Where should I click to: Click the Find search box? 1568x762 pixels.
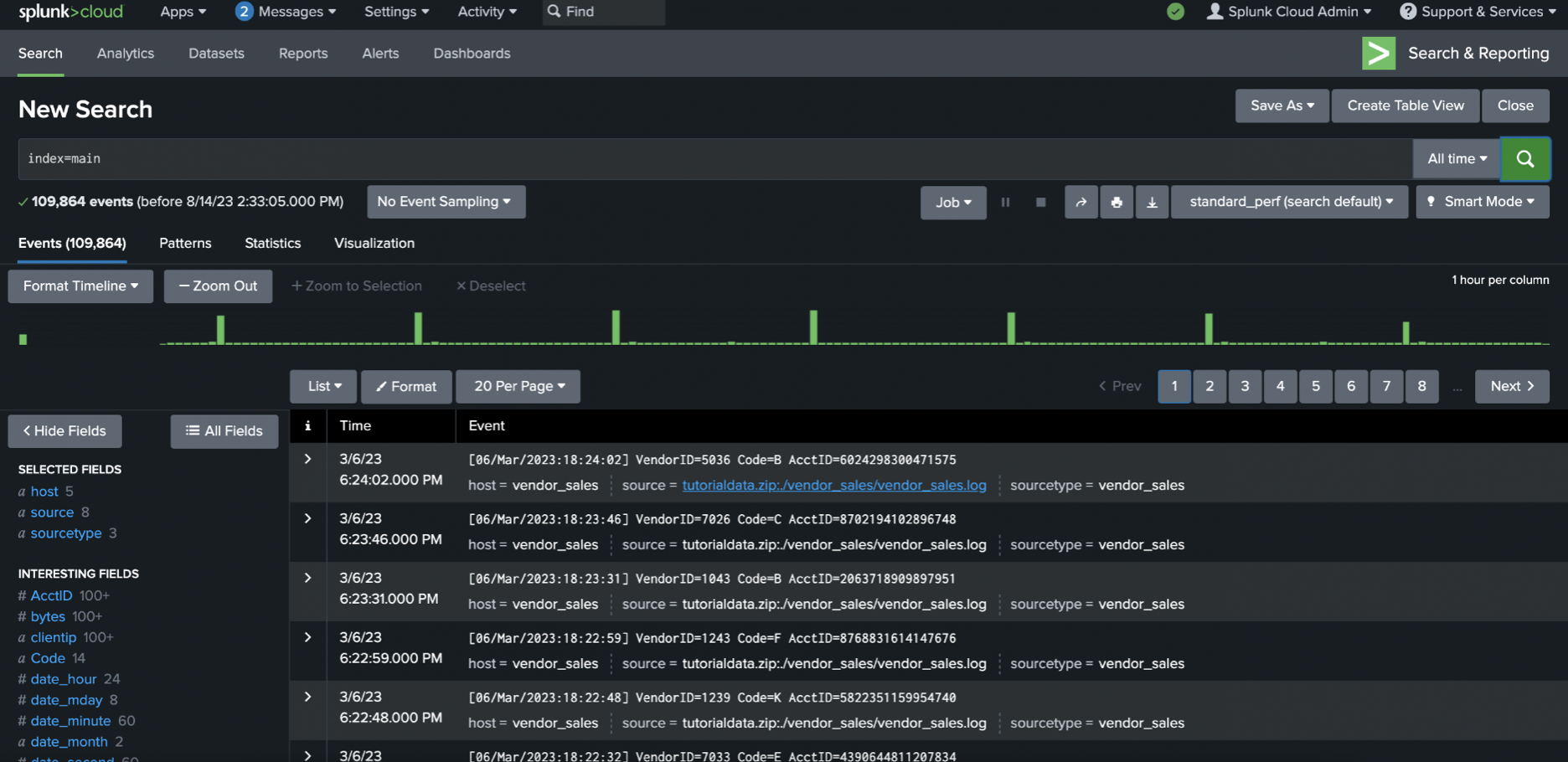[x=604, y=12]
